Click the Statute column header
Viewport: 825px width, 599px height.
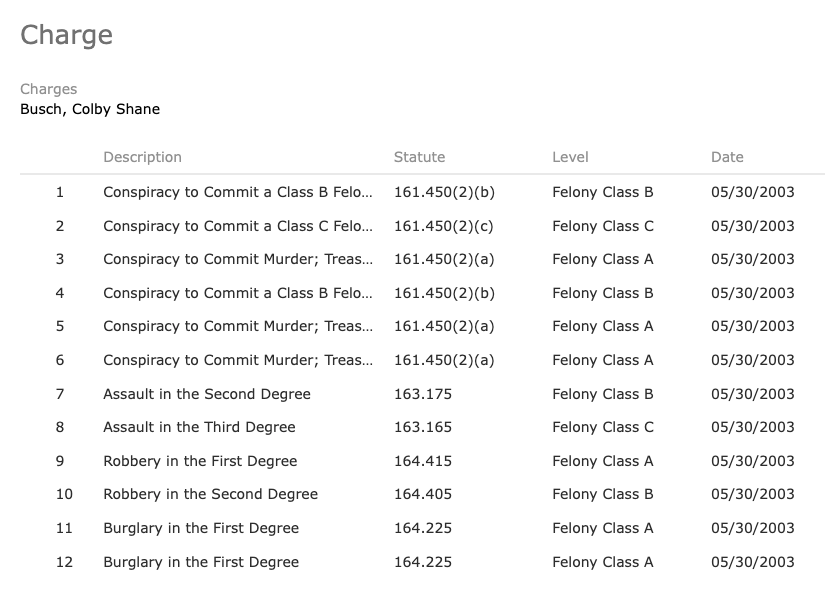point(419,157)
